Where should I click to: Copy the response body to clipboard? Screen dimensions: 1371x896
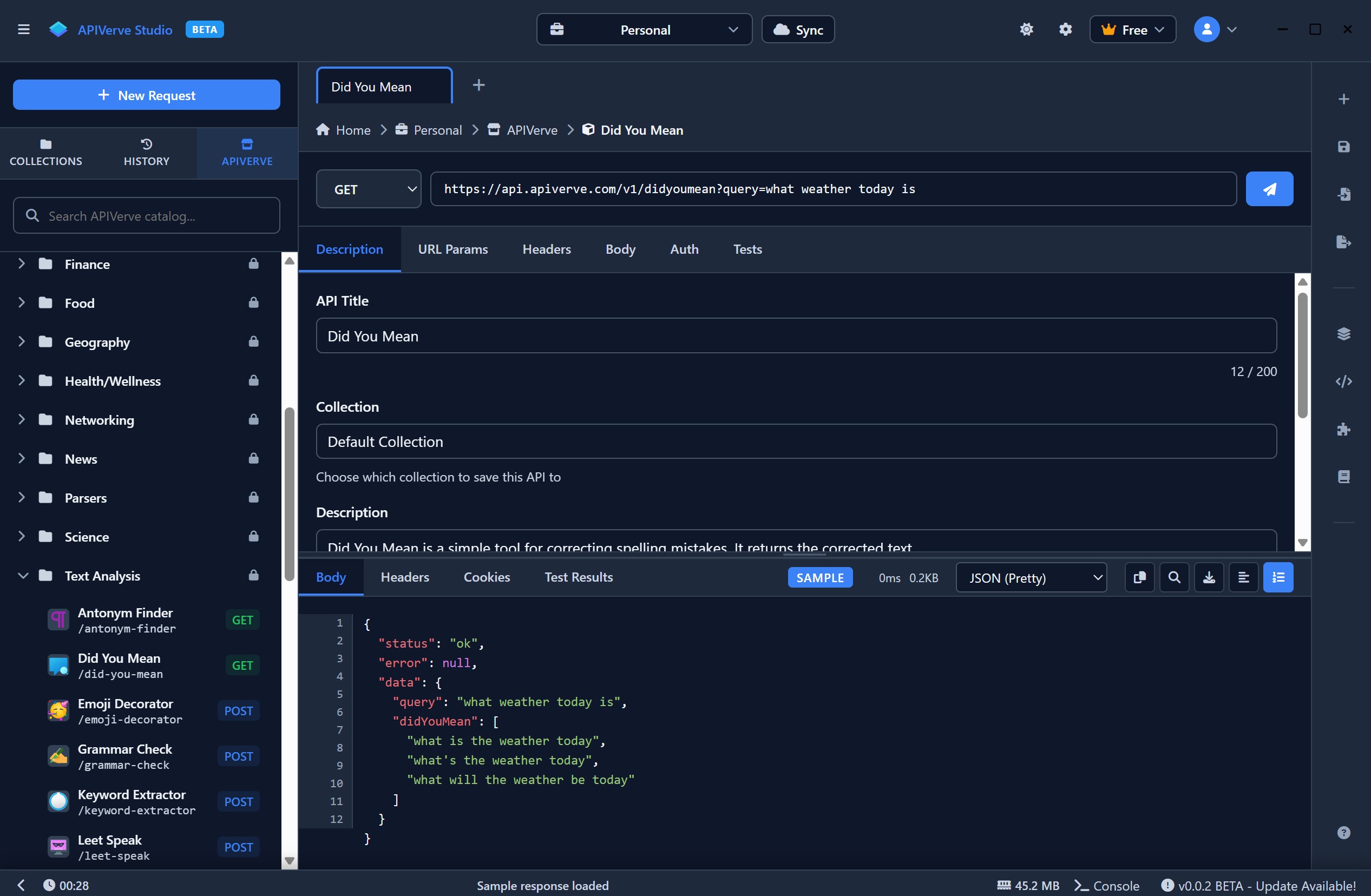pyautogui.click(x=1139, y=577)
